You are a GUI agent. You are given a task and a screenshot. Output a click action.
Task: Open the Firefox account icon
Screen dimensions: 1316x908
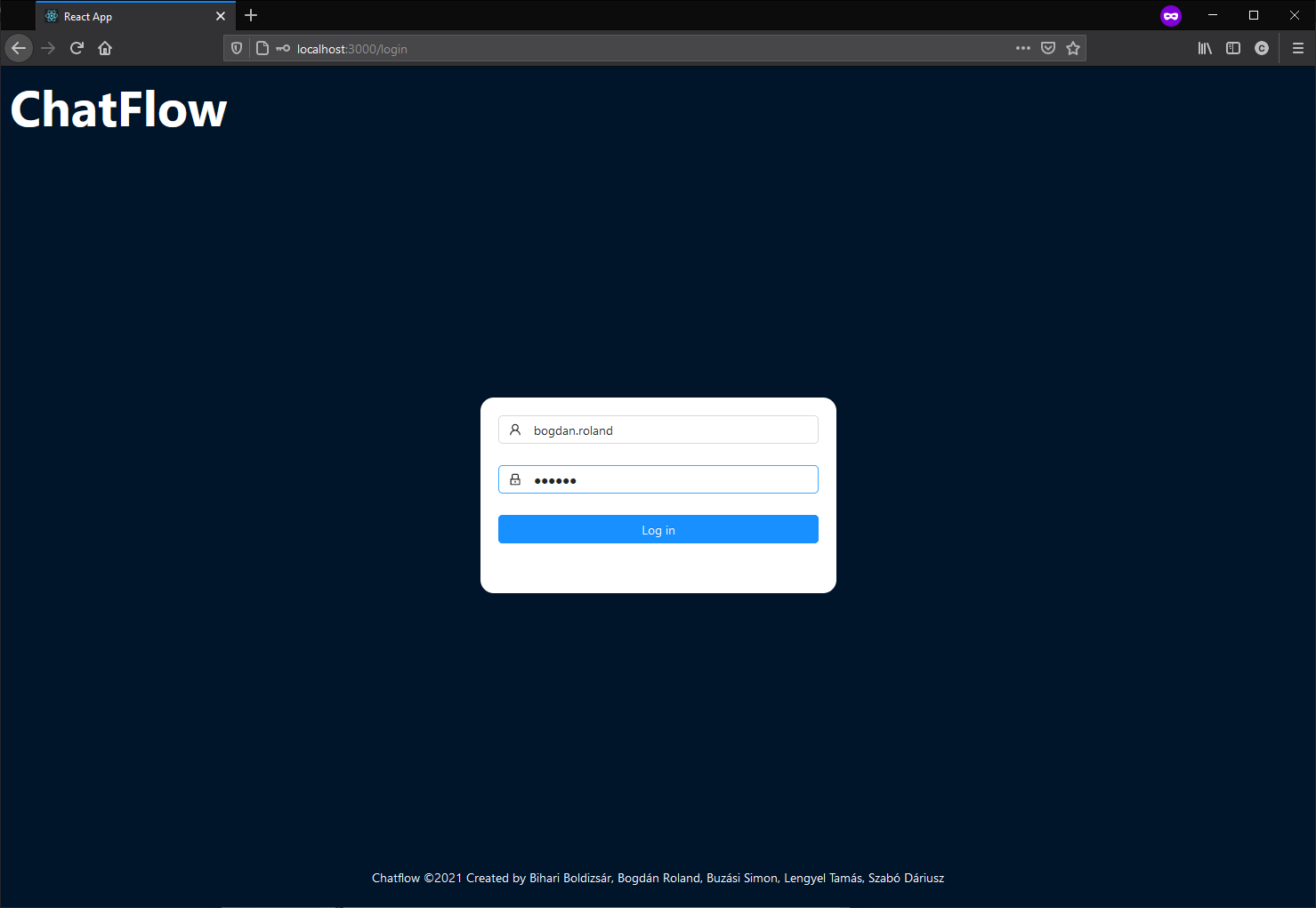1262,48
